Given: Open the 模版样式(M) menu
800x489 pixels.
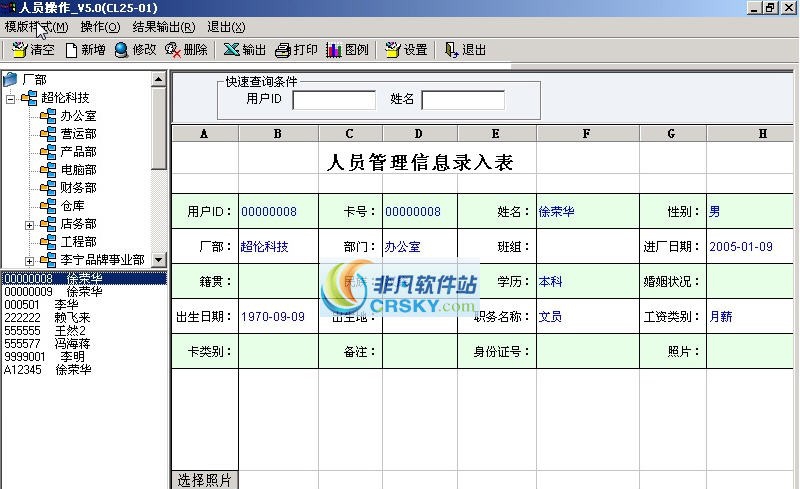Looking at the screenshot, I should 36,27.
